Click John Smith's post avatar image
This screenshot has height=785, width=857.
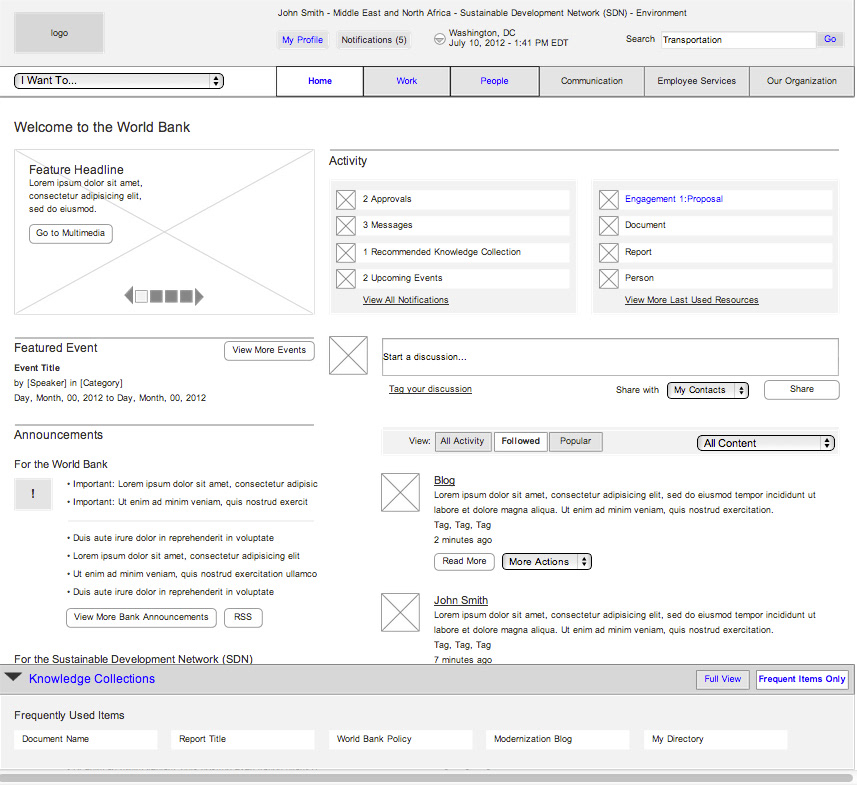click(401, 612)
